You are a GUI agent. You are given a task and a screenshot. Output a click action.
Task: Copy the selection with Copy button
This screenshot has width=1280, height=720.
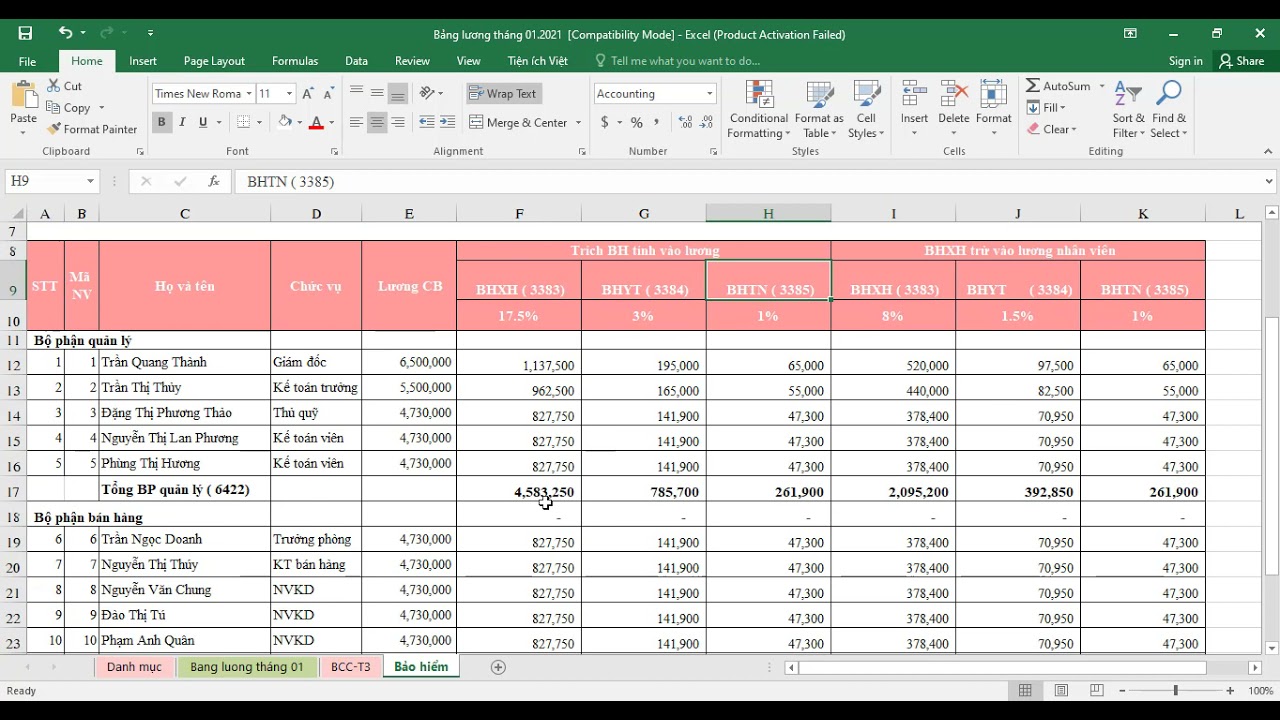69,108
